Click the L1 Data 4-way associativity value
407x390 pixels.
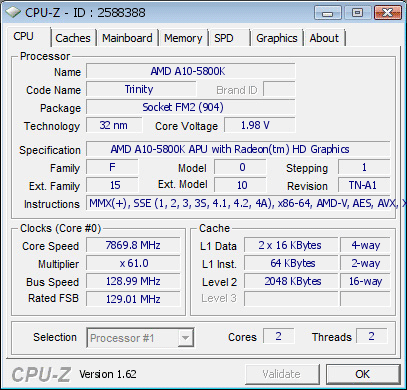pos(365,245)
